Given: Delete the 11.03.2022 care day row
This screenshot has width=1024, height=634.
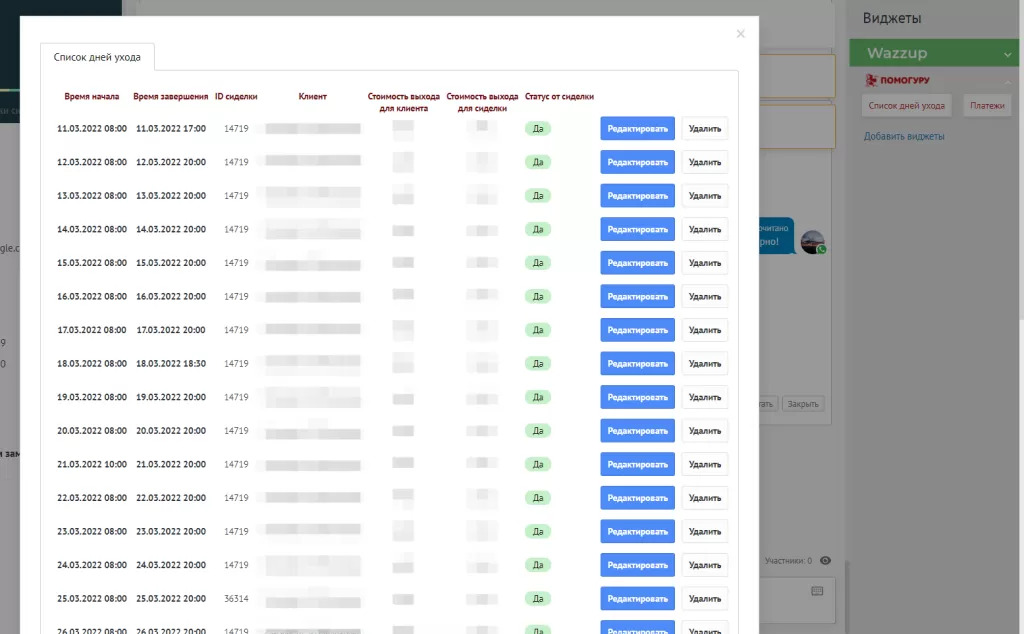Looking at the screenshot, I should pos(705,129).
